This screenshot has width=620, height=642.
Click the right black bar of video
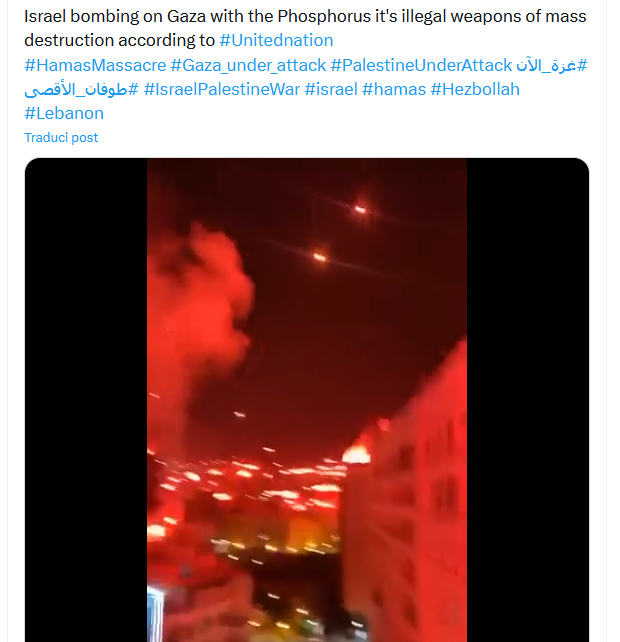tap(527, 400)
